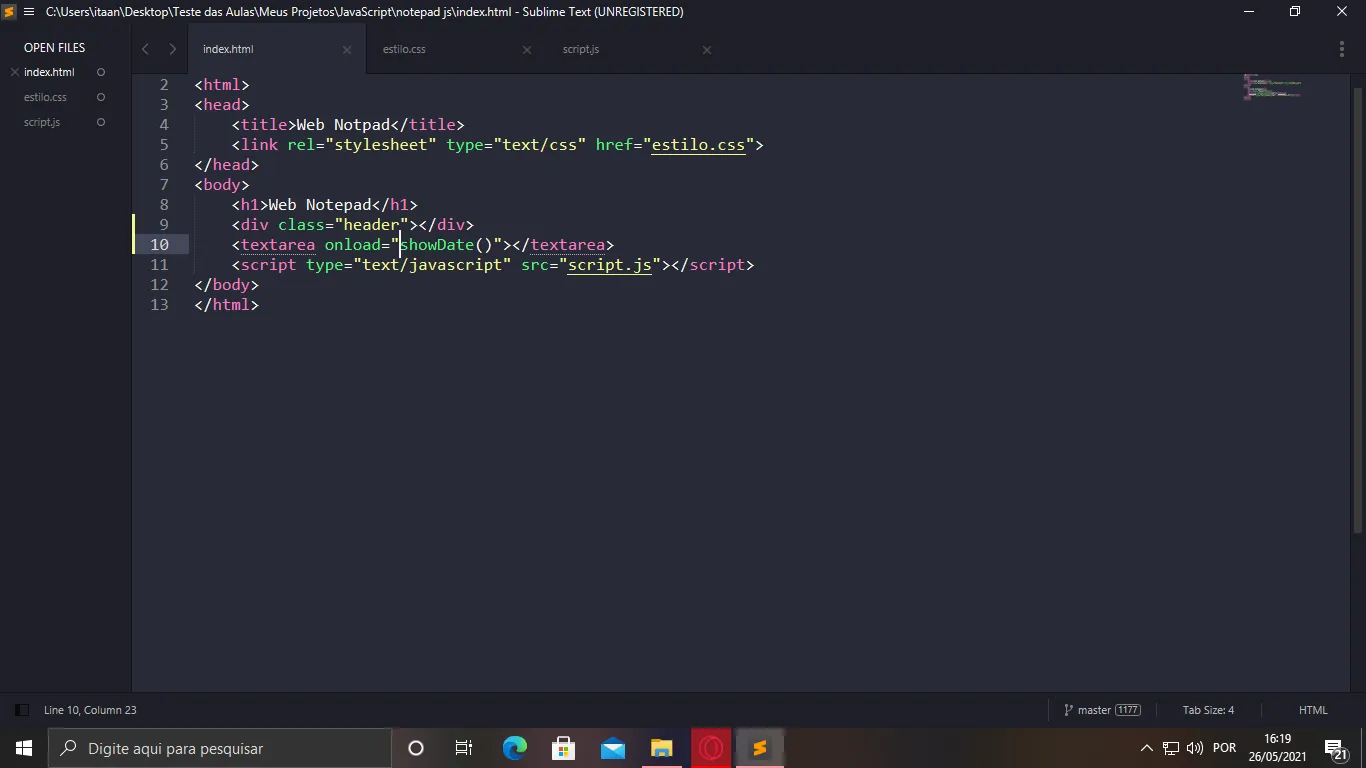Viewport: 1366px width, 768px height.
Task: Click the minimap code preview
Action: [1272, 87]
